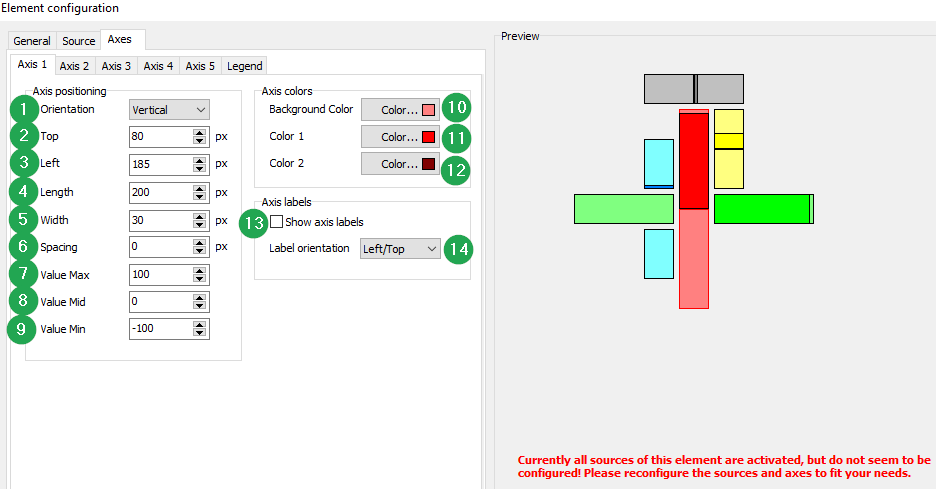
Task: Click the Background Color button
Action: (399, 110)
